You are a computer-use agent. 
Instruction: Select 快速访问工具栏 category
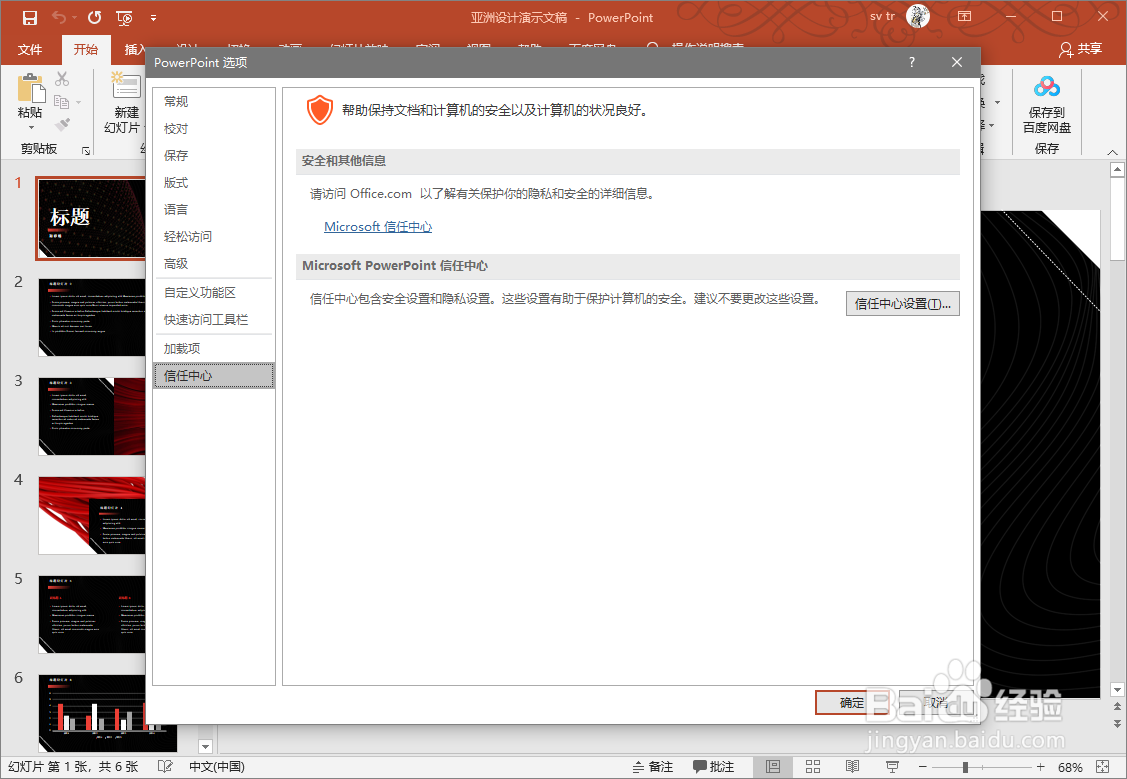click(214, 320)
